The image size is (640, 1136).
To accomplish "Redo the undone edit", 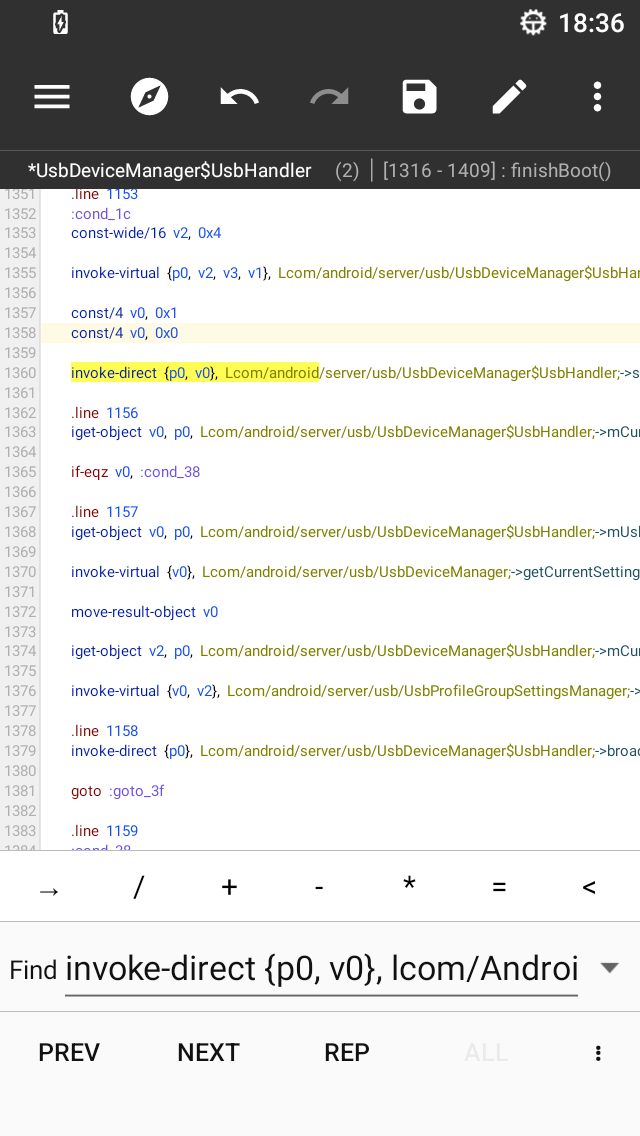I will coord(330,97).
